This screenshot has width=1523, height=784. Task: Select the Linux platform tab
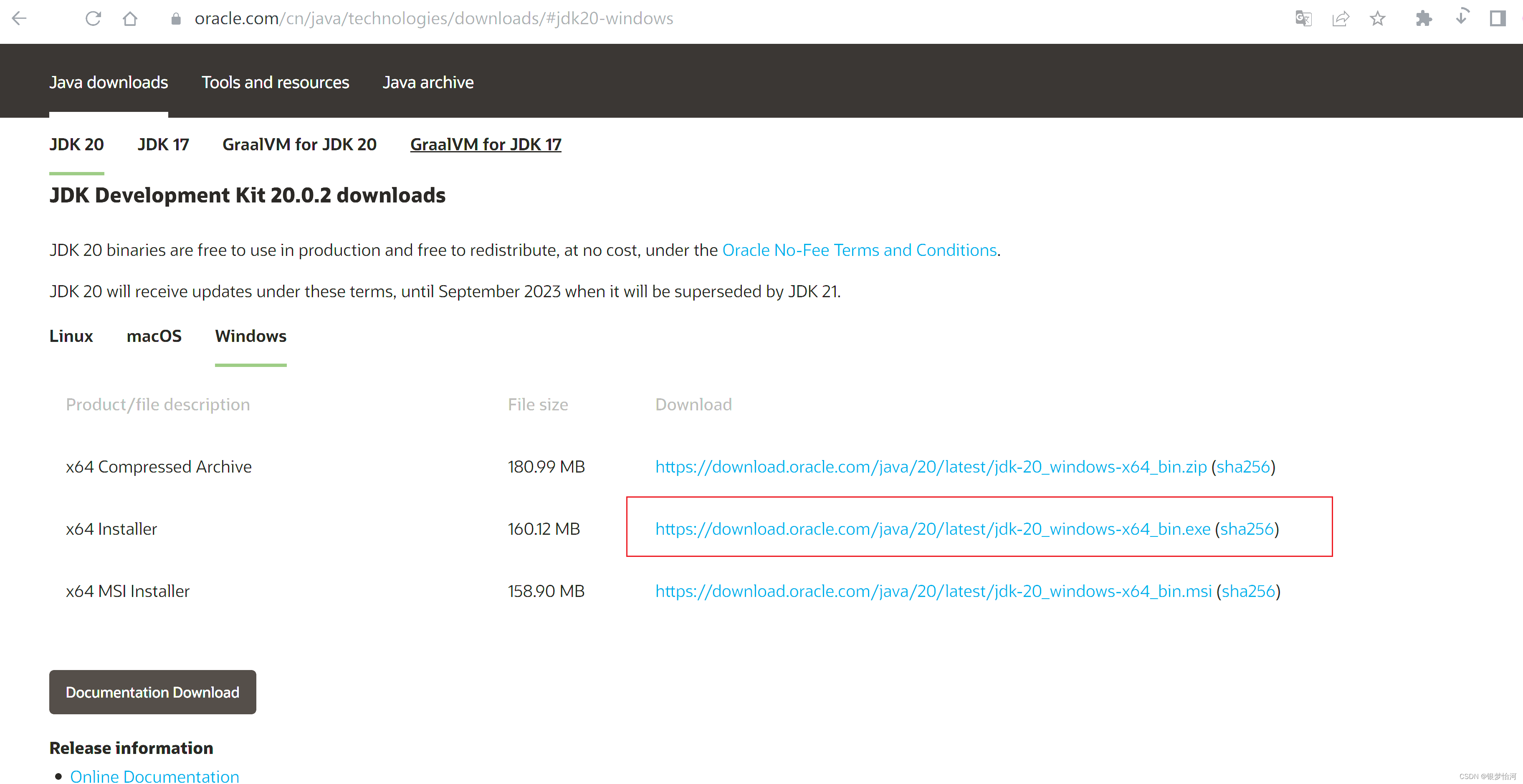click(71, 336)
